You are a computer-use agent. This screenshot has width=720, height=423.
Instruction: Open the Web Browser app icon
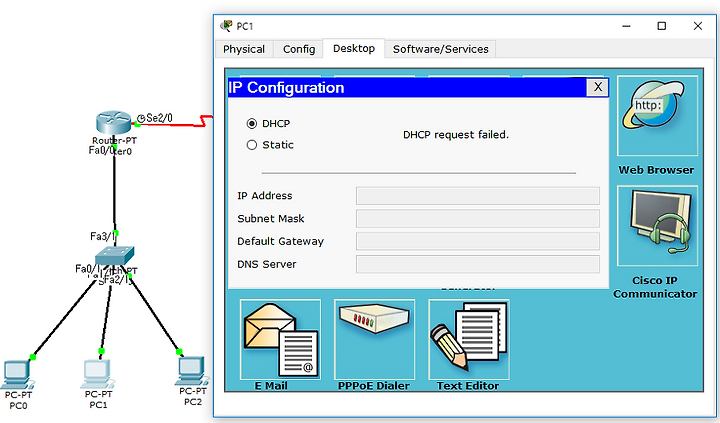click(657, 116)
